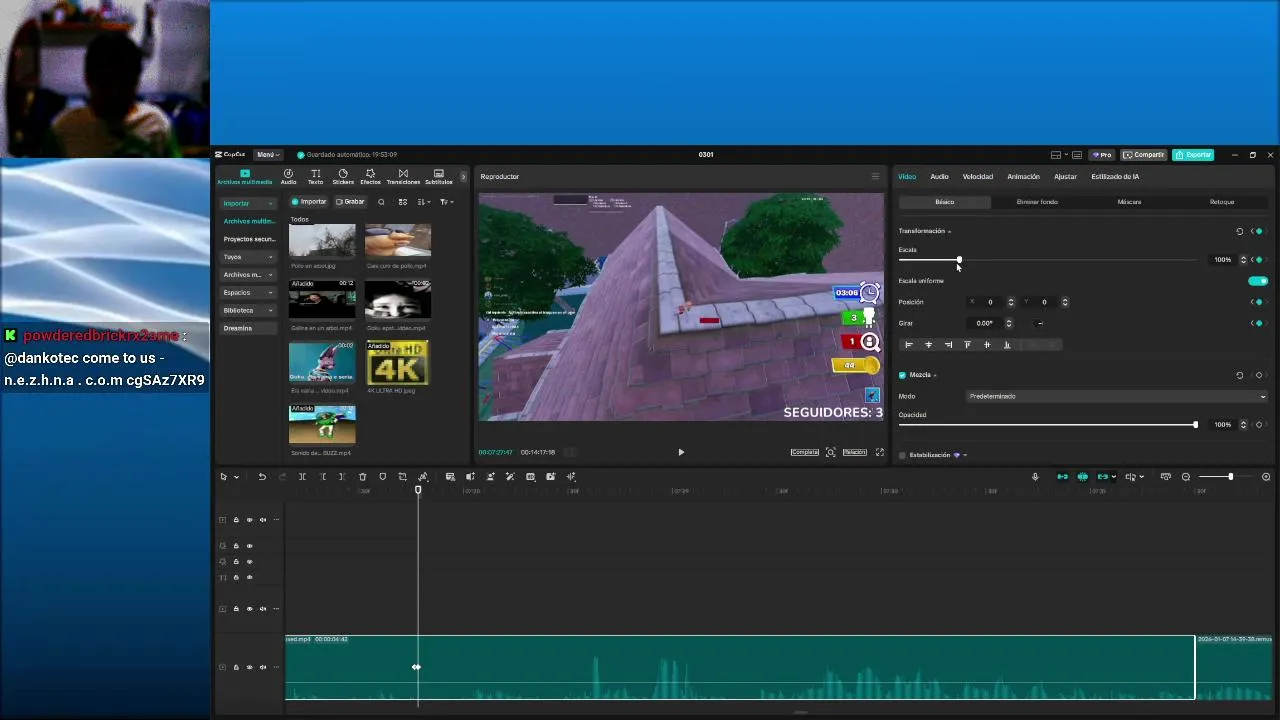
Task: Open the Reproductor panel menu icon
Action: tap(875, 177)
